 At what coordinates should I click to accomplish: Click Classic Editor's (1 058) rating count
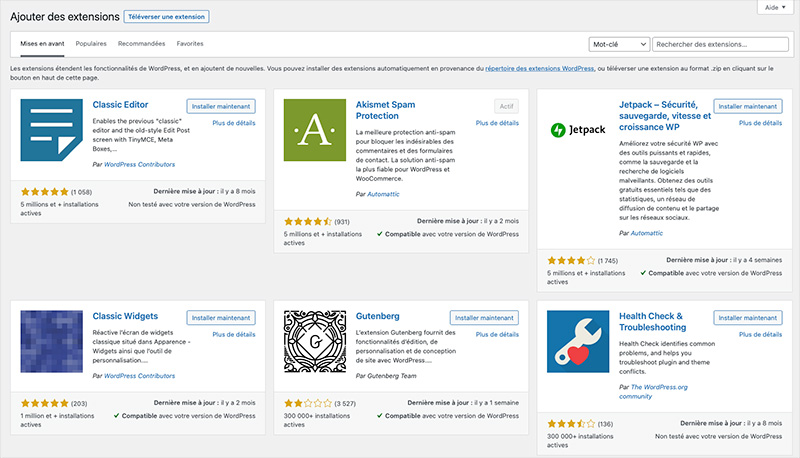82,192
